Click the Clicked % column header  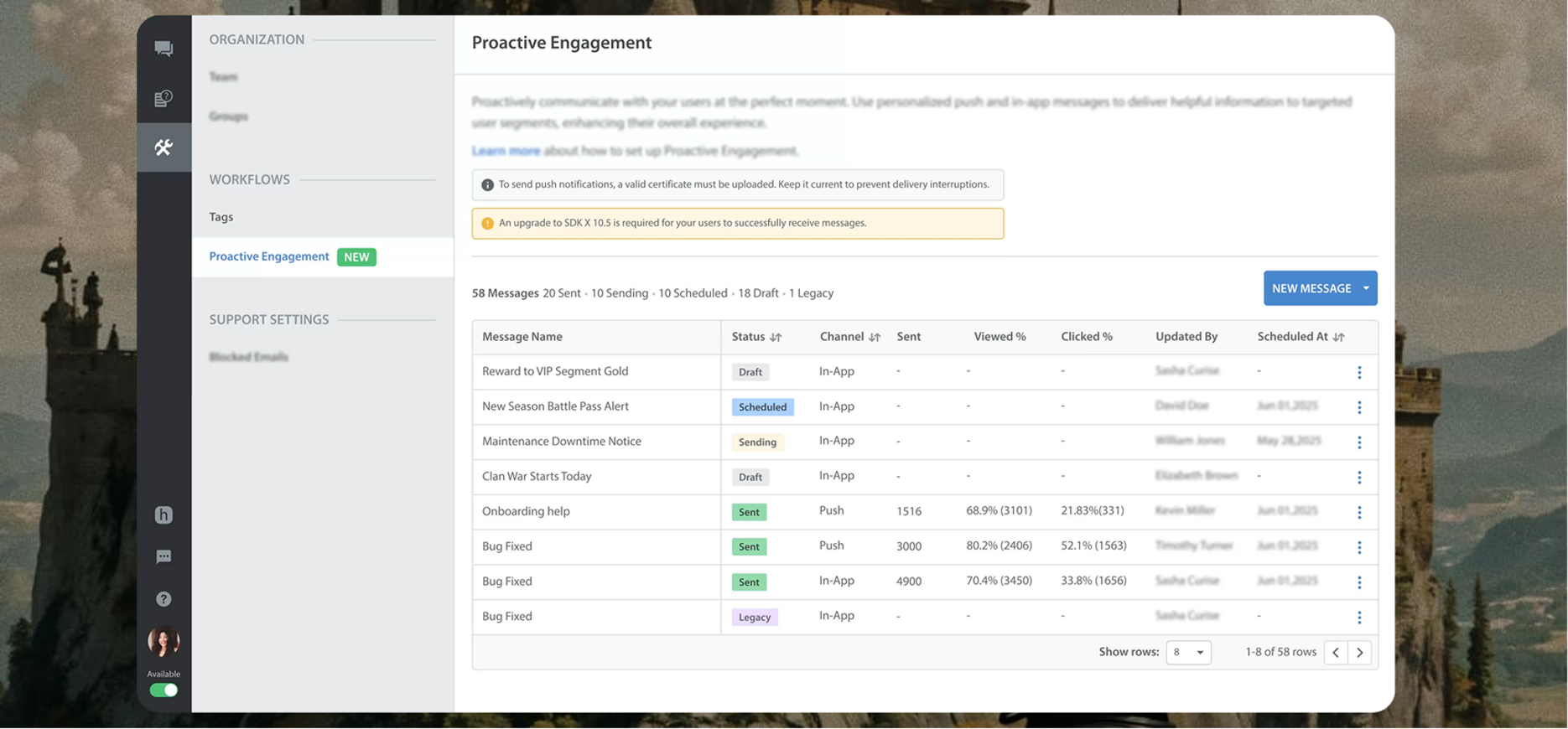pos(1087,337)
